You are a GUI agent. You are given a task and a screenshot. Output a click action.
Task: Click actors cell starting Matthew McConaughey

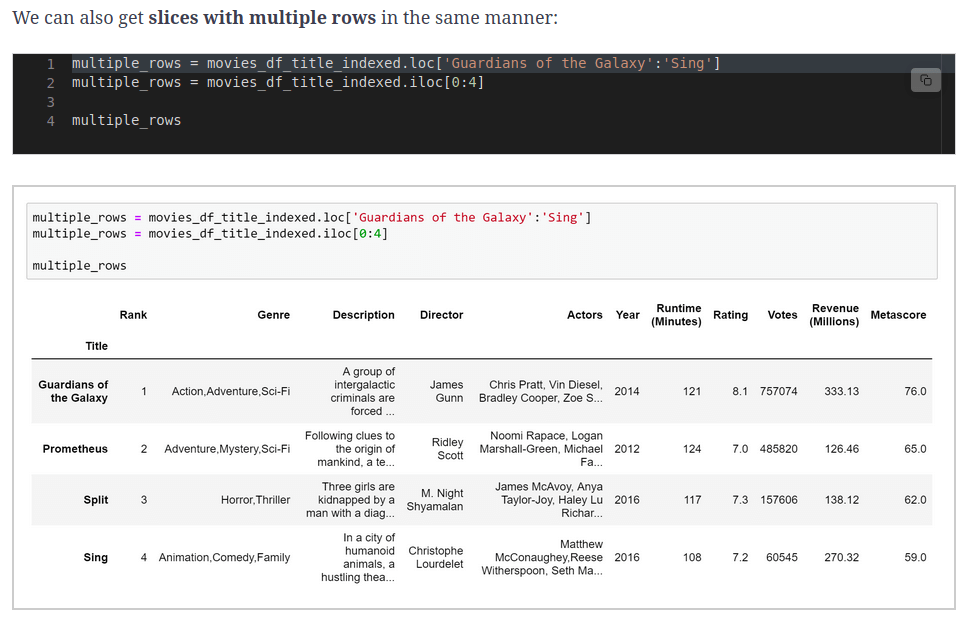(542, 558)
